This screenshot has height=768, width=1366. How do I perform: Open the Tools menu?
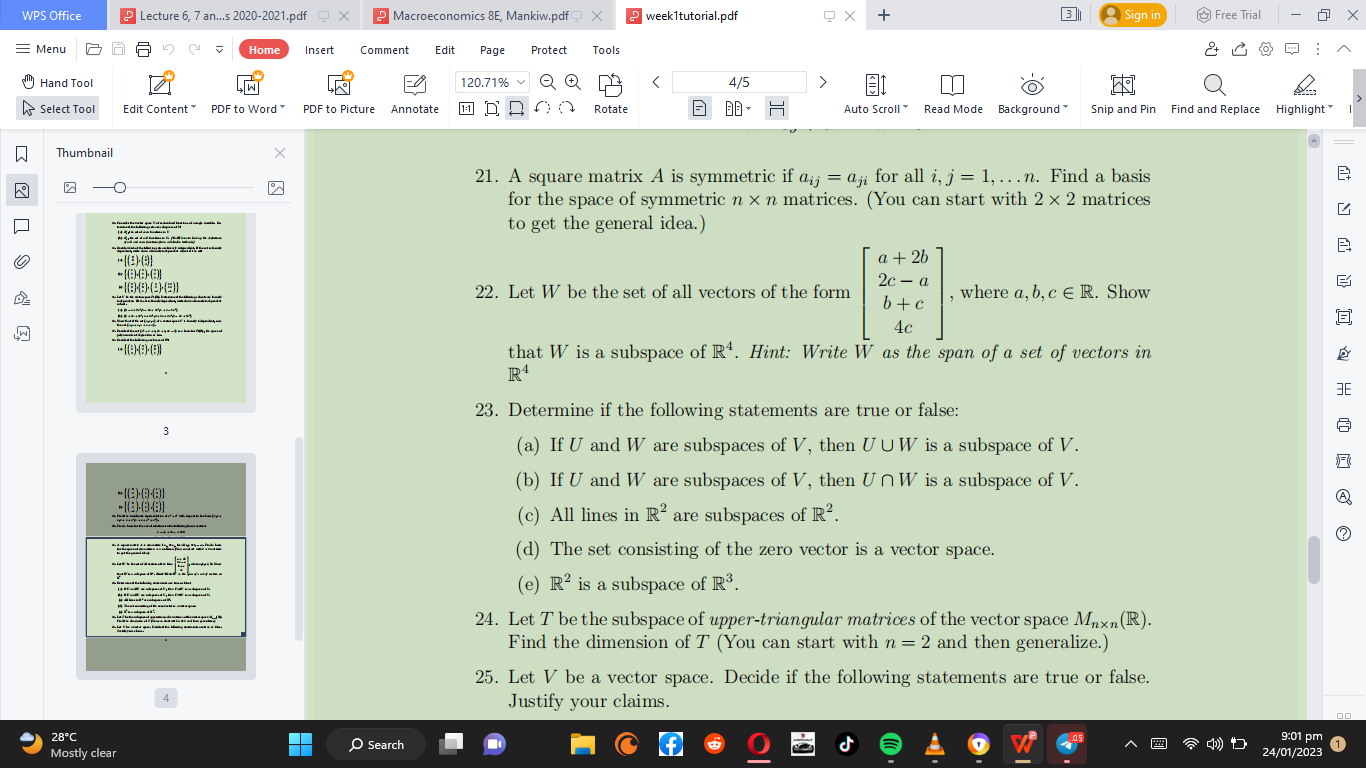click(x=605, y=49)
